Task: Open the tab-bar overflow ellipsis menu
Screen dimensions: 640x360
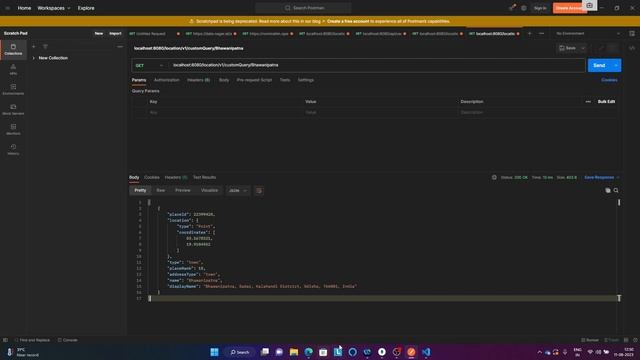Action: [x=542, y=33]
